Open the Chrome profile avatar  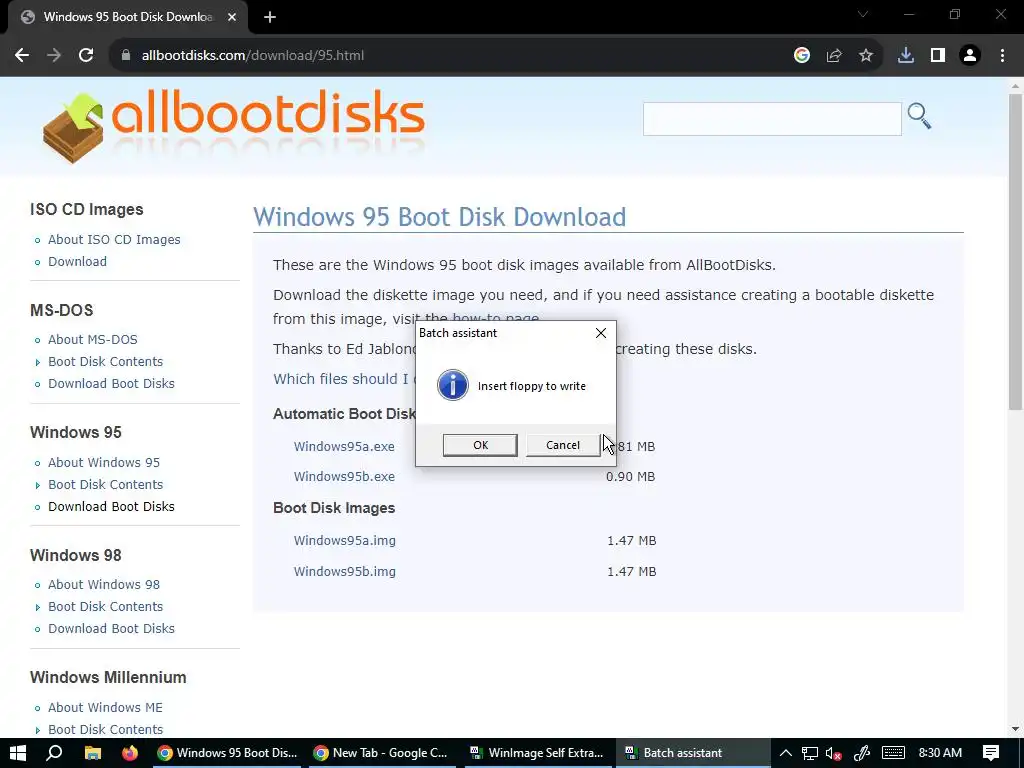click(x=970, y=56)
